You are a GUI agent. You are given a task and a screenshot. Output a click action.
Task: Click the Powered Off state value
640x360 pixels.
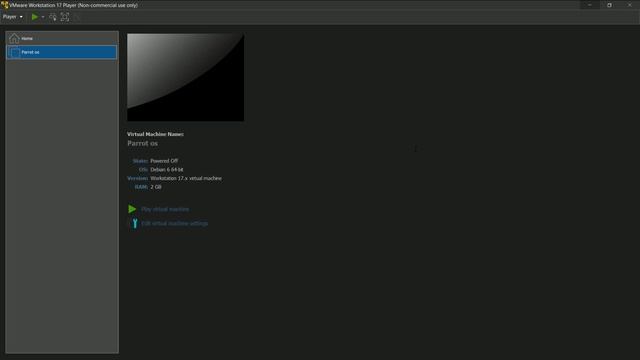164,161
